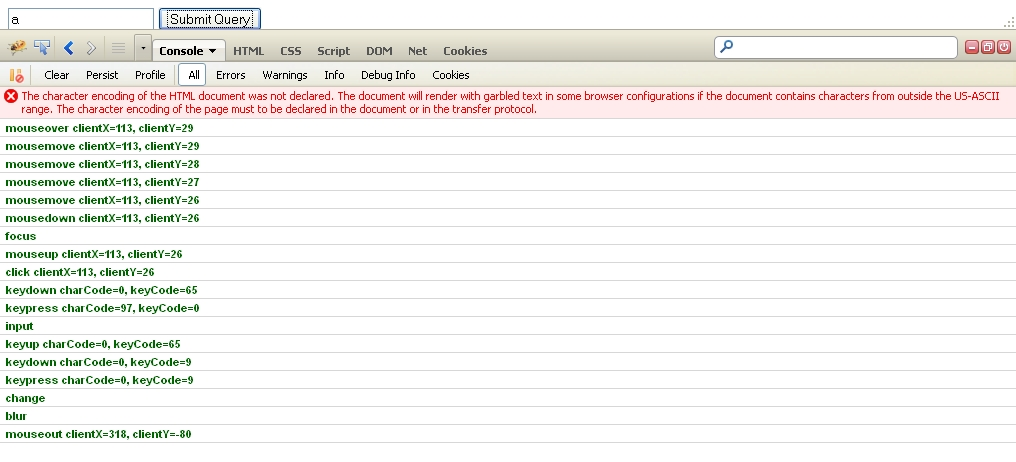This screenshot has width=1016, height=462.
Task: Filter console to Errors only
Action: pyautogui.click(x=231, y=75)
